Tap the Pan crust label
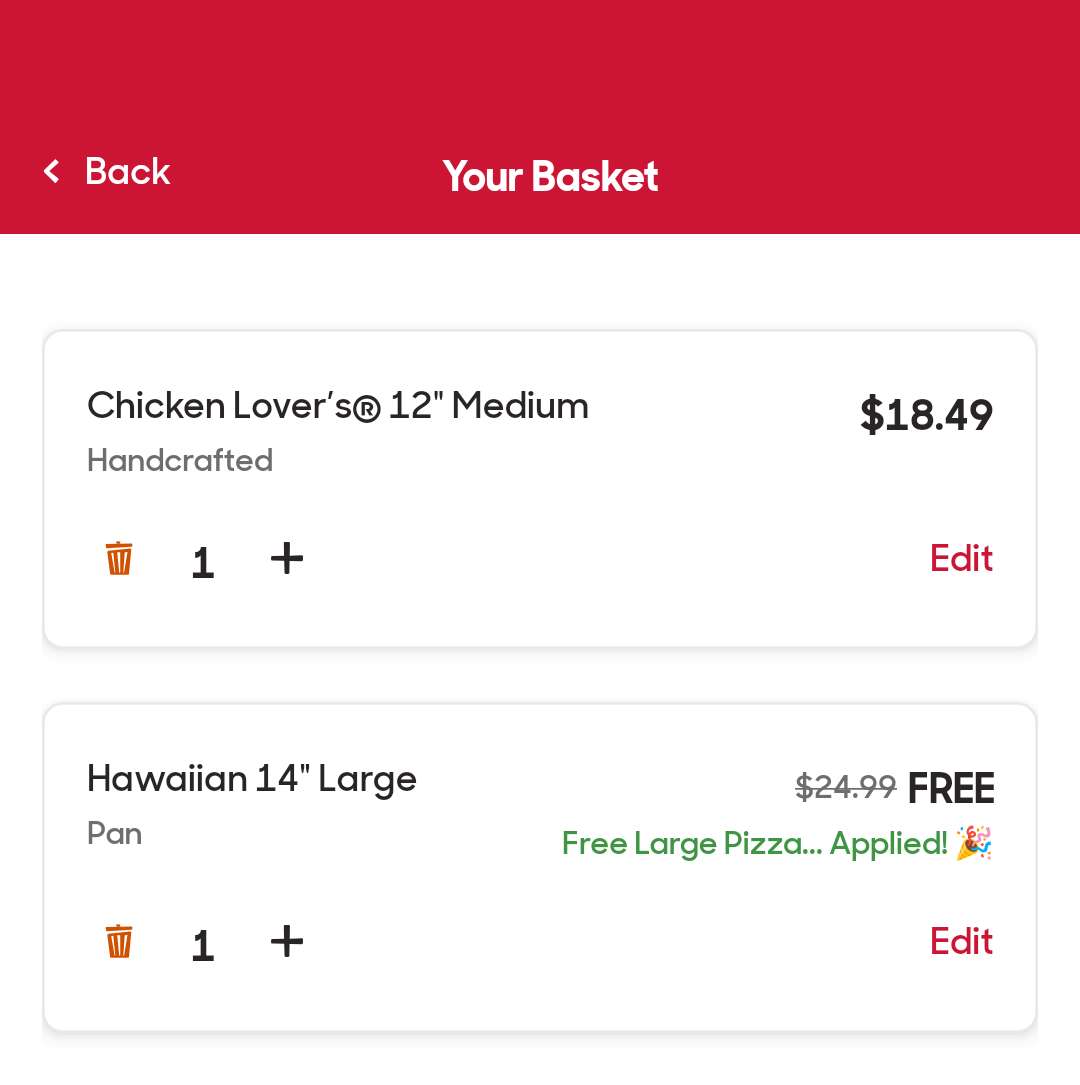Screen dimensions: 1080x1085 click(x=115, y=833)
